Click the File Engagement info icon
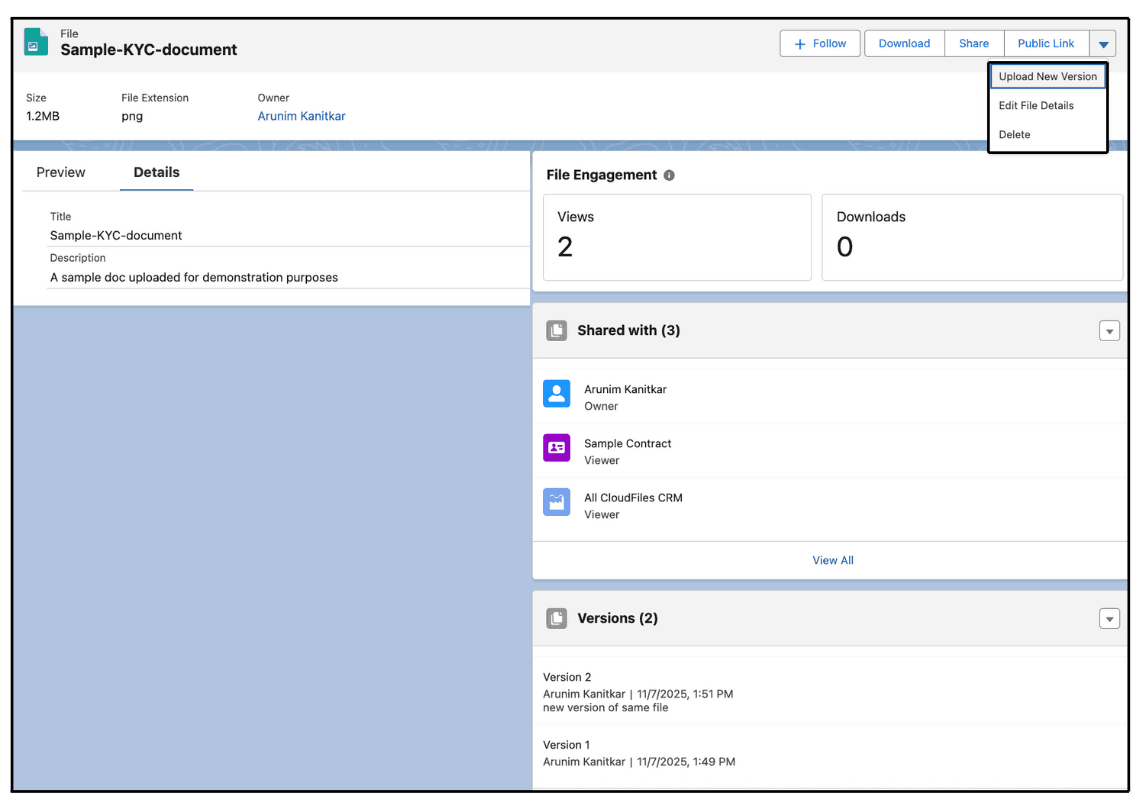The height and width of the screenshot is (808, 1146). point(669,175)
